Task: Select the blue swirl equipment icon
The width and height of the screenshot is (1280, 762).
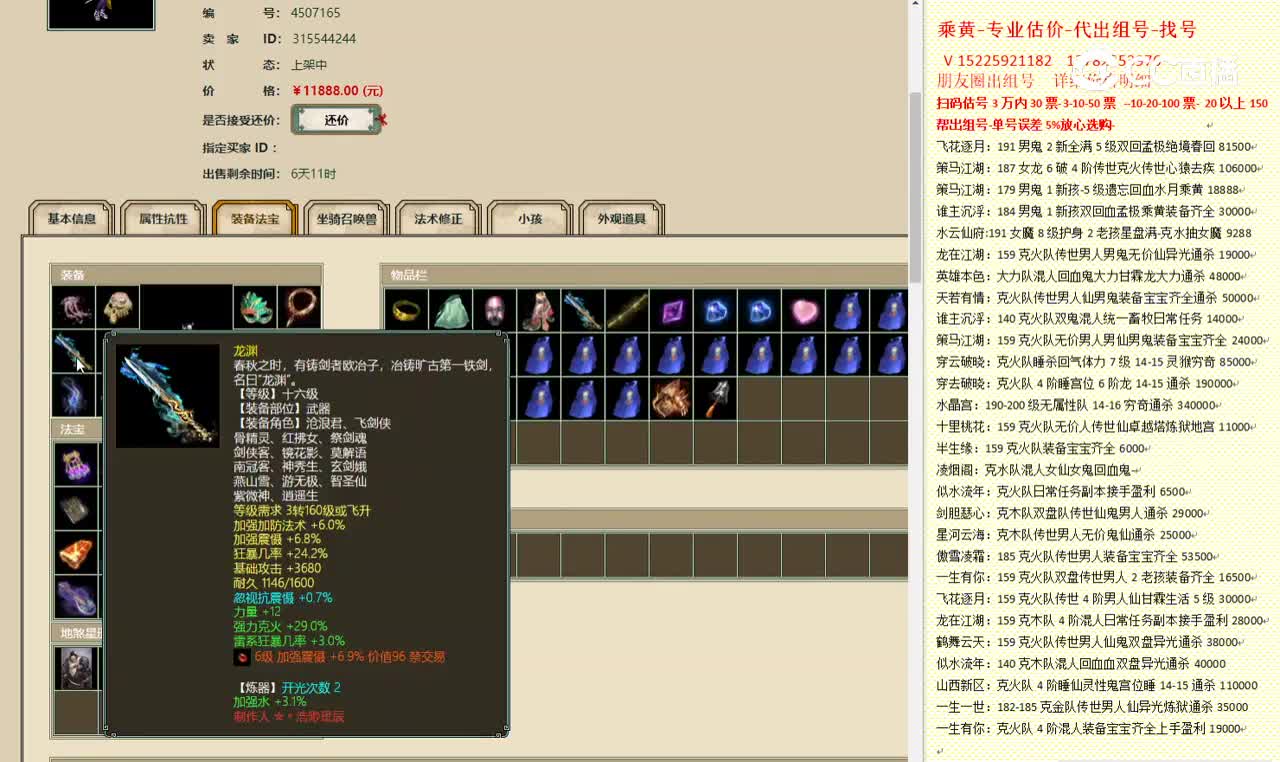Action: tap(74, 396)
